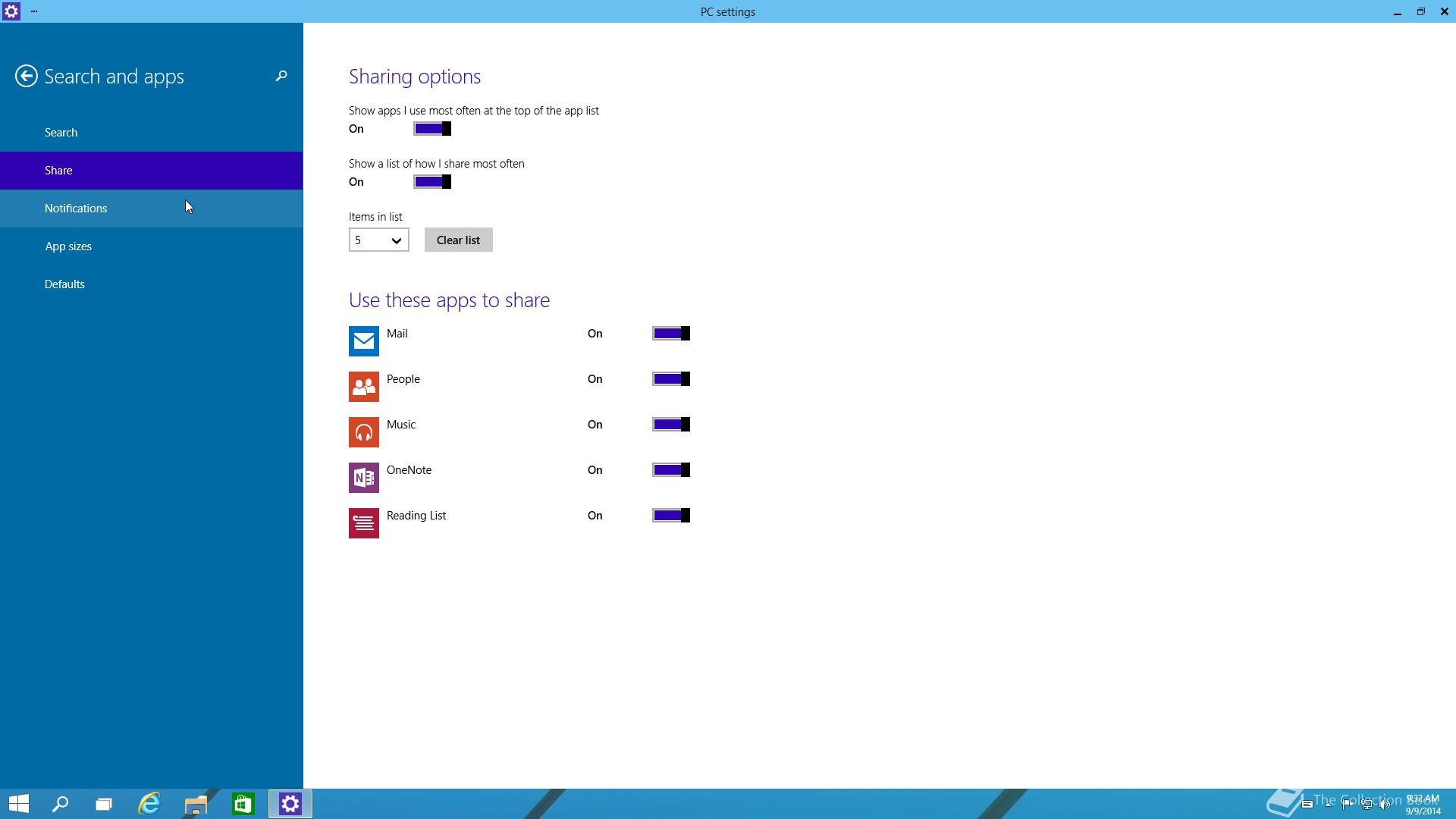Image resolution: width=1456 pixels, height=819 pixels.
Task: Expand the Items in list dropdown
Action: (x=379, y=240)
